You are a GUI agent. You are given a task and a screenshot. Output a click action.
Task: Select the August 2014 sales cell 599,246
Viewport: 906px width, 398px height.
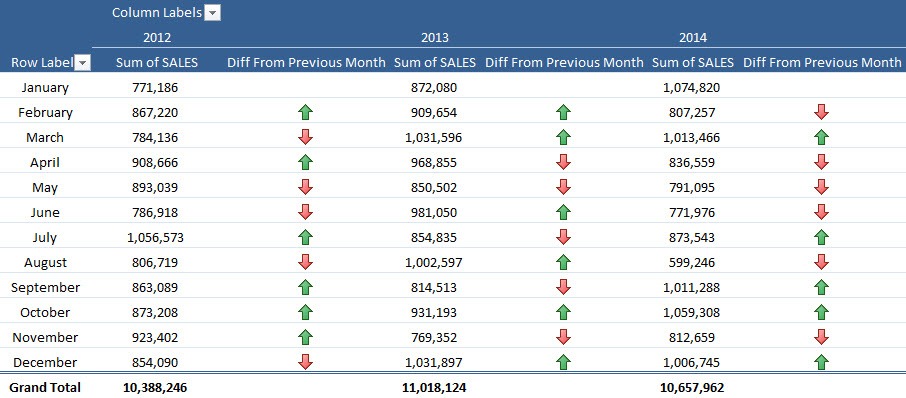click(692, 262)
